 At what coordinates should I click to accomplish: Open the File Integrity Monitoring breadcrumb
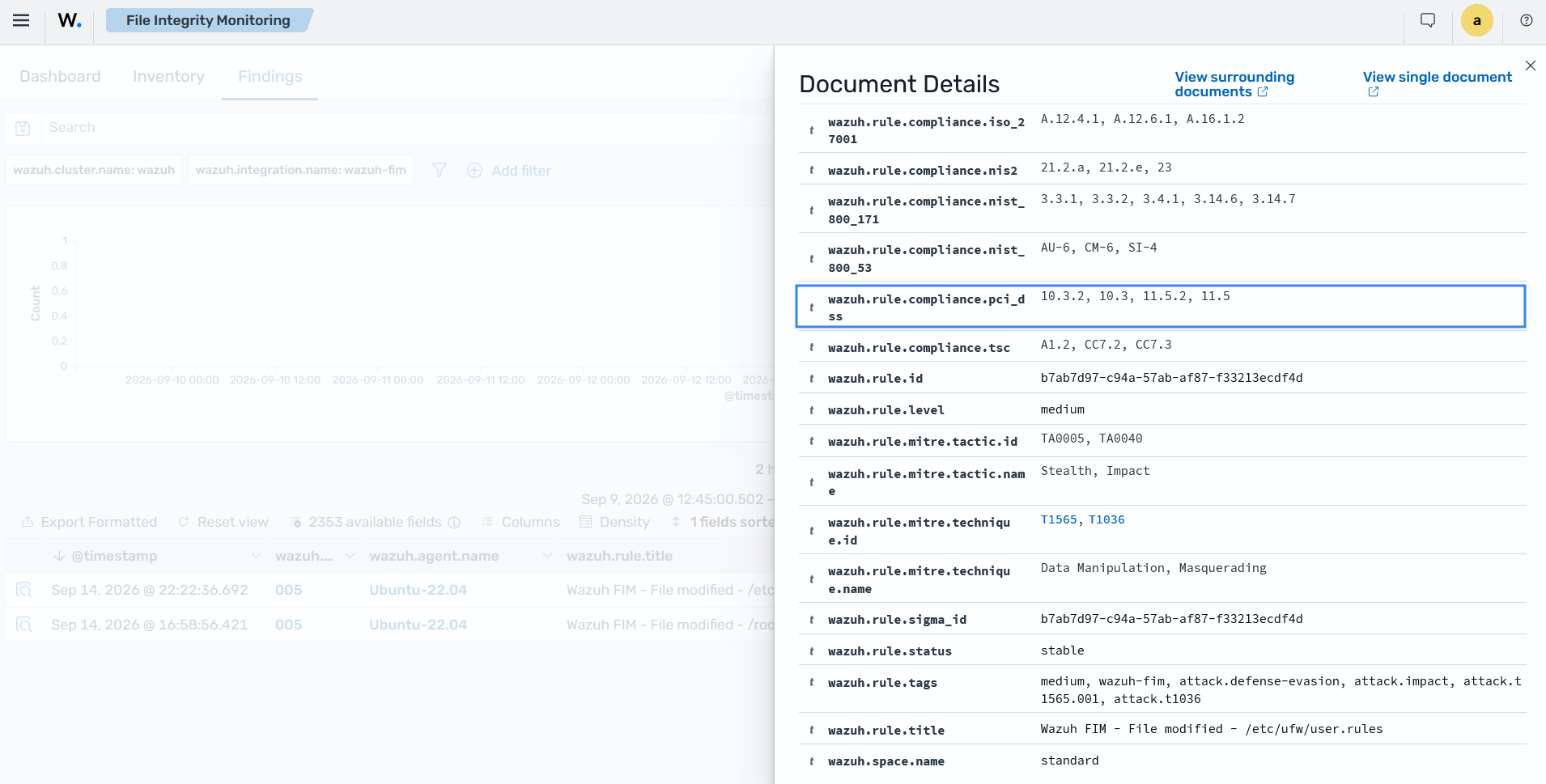208,20
